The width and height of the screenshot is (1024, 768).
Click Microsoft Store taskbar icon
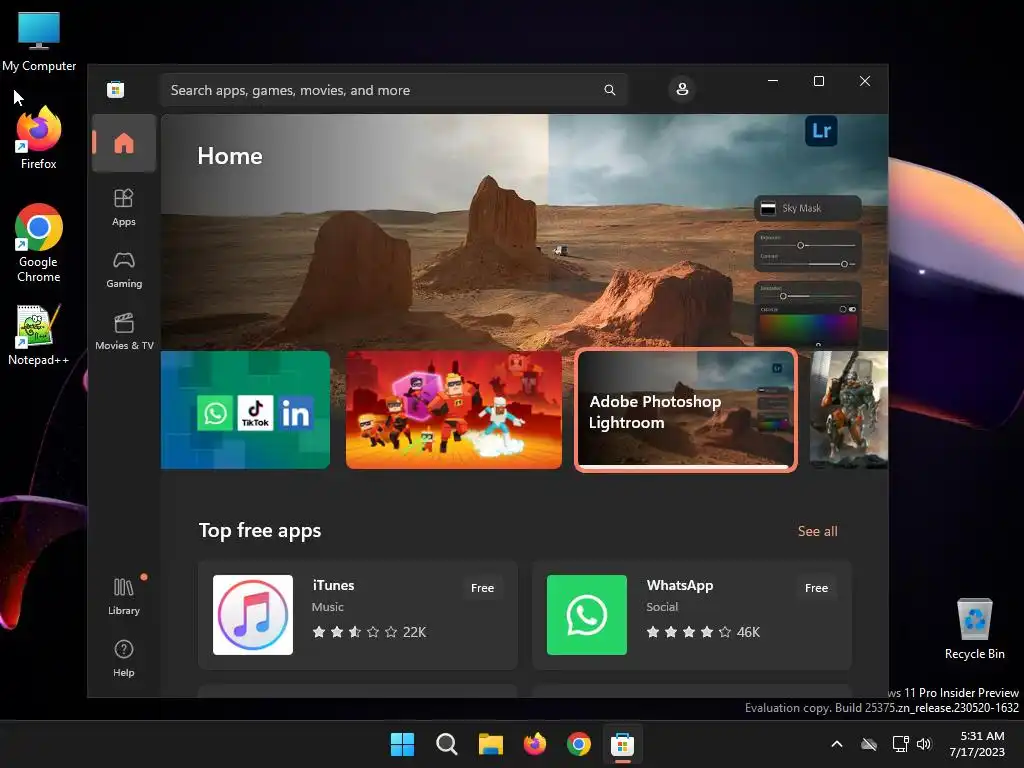[x=622, y=744]
